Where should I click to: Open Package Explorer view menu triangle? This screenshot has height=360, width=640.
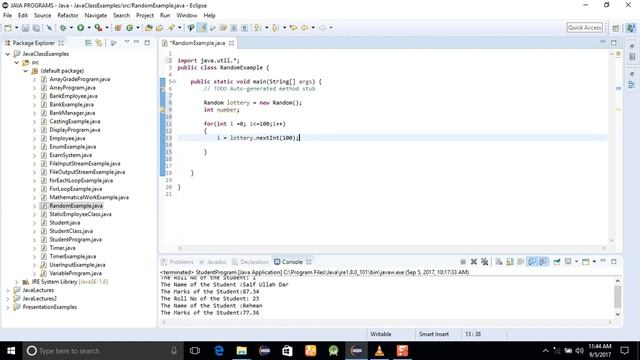click(x=127, y=42)
